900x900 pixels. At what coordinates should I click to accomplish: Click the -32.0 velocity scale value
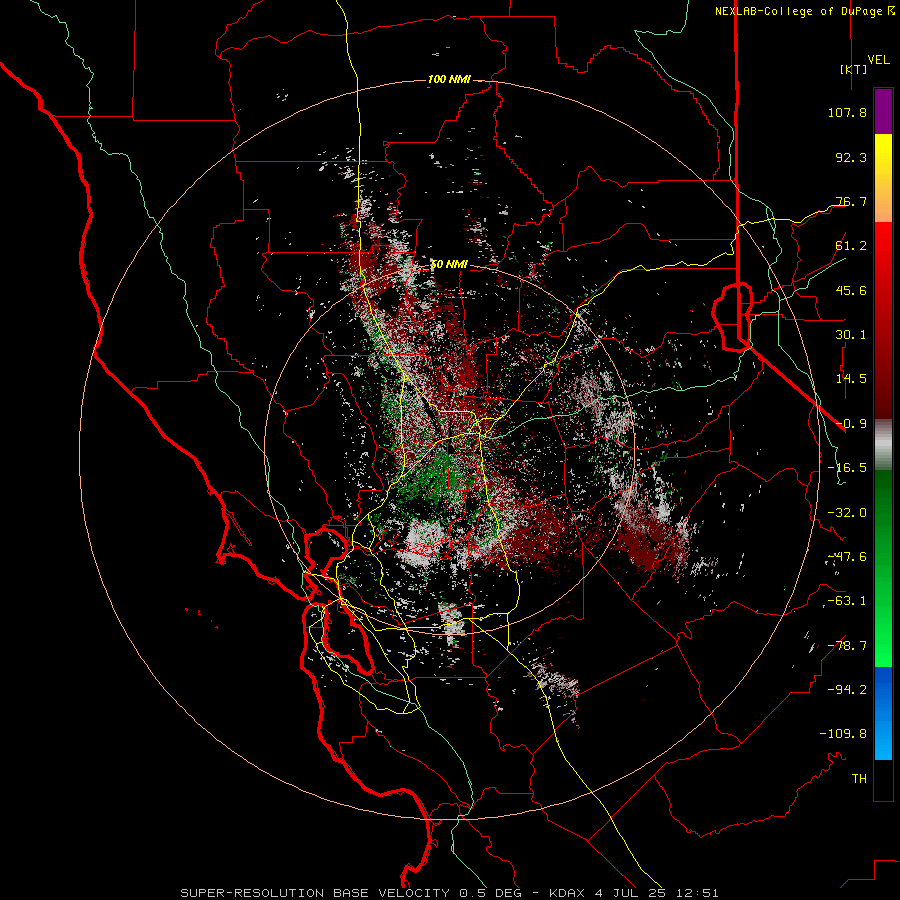coord(847,513)
